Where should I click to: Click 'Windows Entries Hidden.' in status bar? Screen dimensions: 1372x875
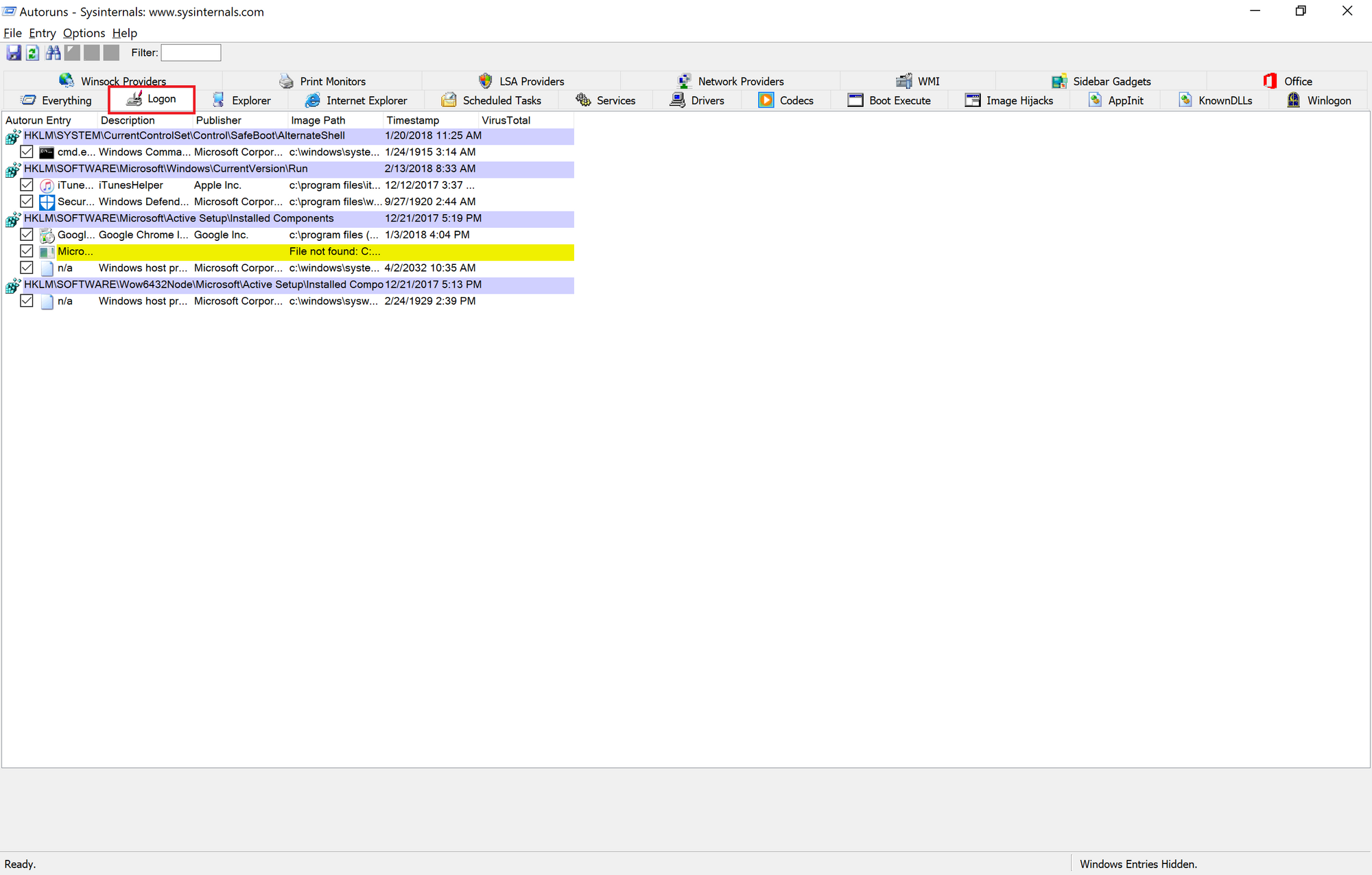point(1139,864)
